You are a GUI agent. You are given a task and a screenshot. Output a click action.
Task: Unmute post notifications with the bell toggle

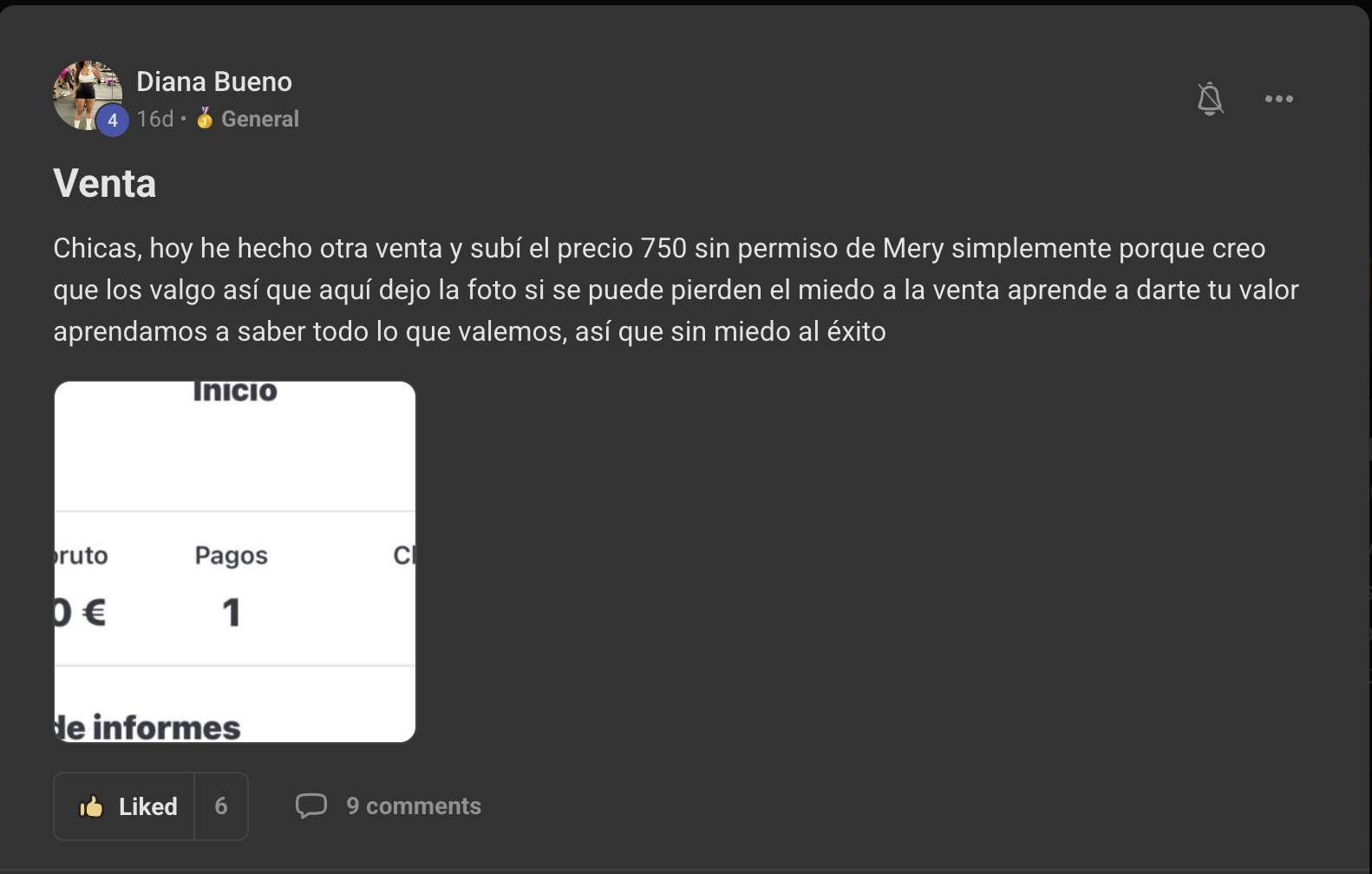coord(1211,99)
